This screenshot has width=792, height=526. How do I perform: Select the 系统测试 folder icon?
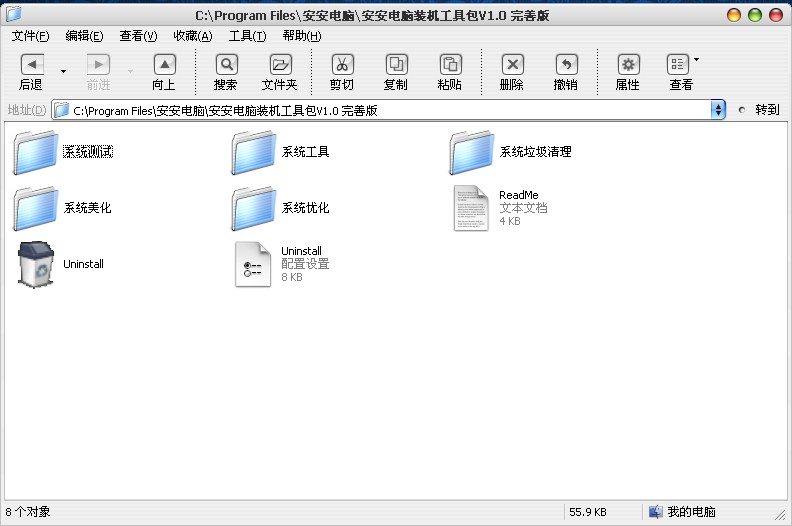[35, 152]
